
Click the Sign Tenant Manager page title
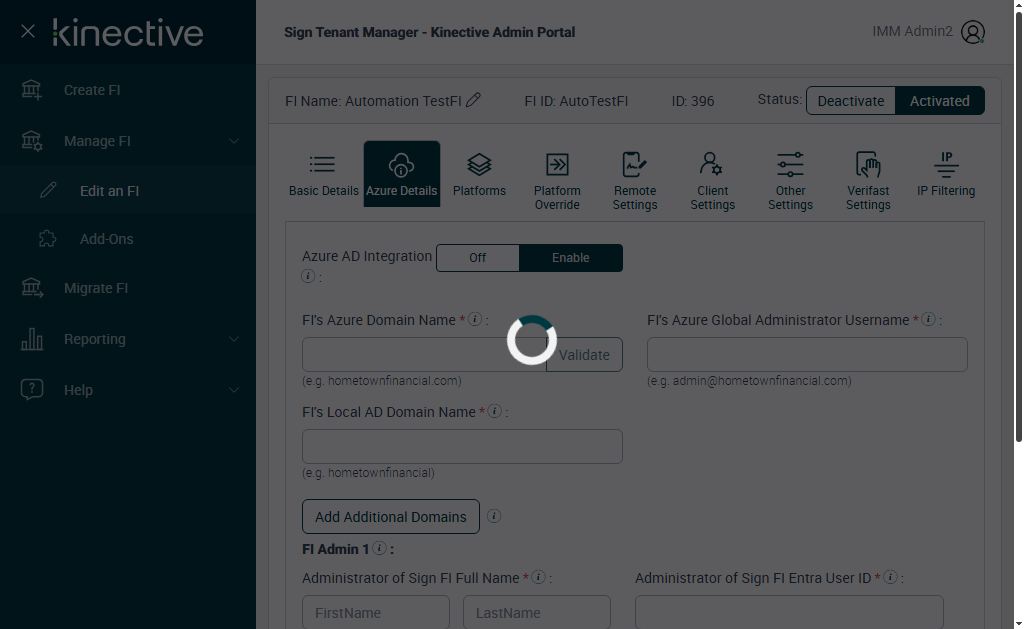[x=430, y=32]
